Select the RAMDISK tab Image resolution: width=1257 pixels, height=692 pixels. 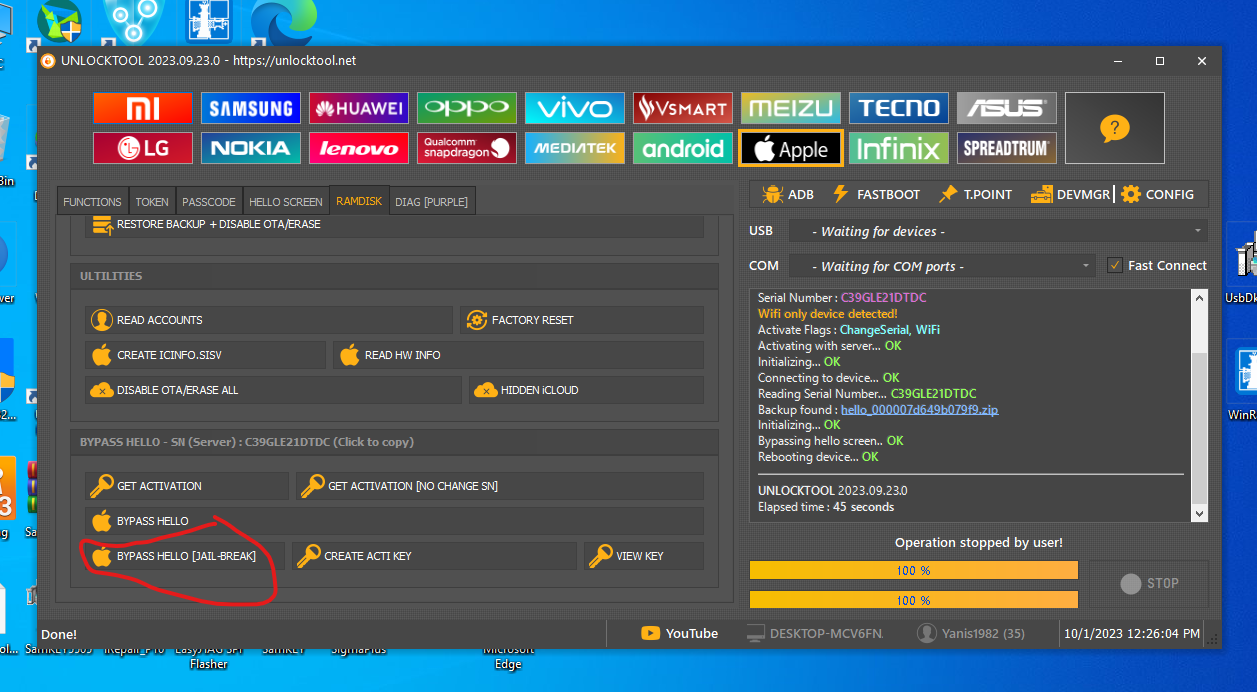[x=359, y=201]
